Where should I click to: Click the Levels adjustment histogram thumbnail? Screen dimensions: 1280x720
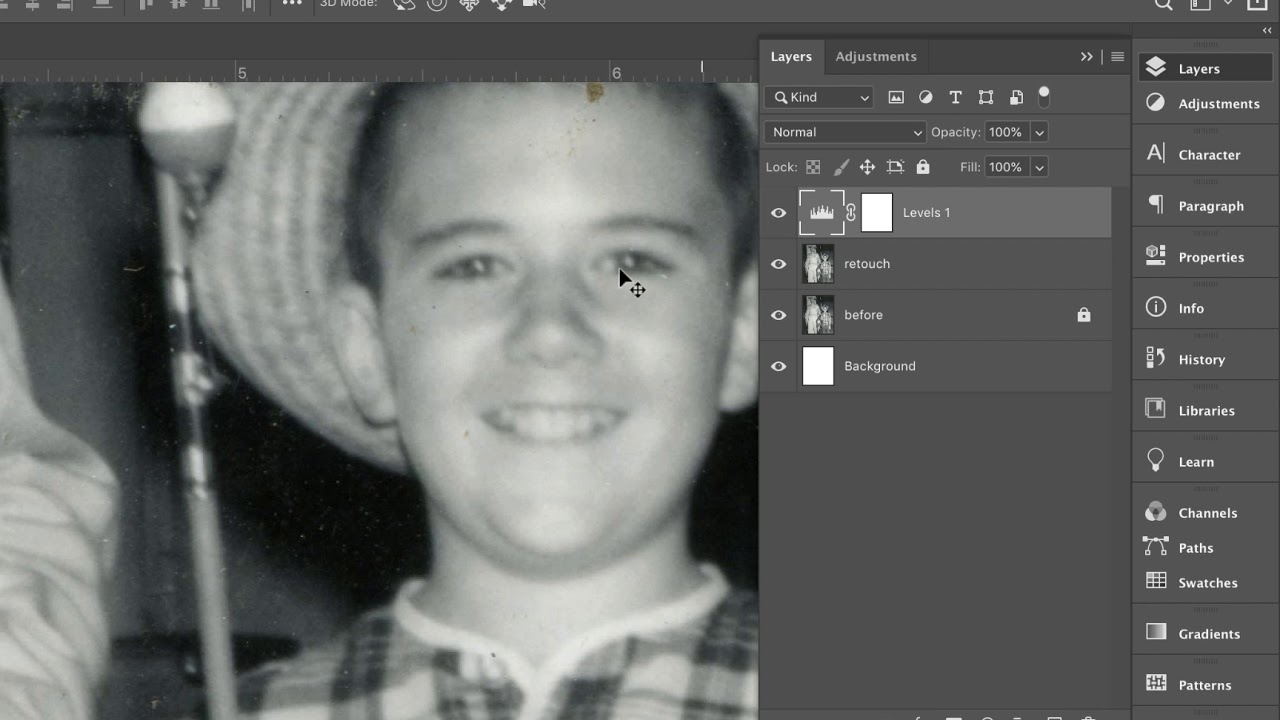tap(821, 212)
